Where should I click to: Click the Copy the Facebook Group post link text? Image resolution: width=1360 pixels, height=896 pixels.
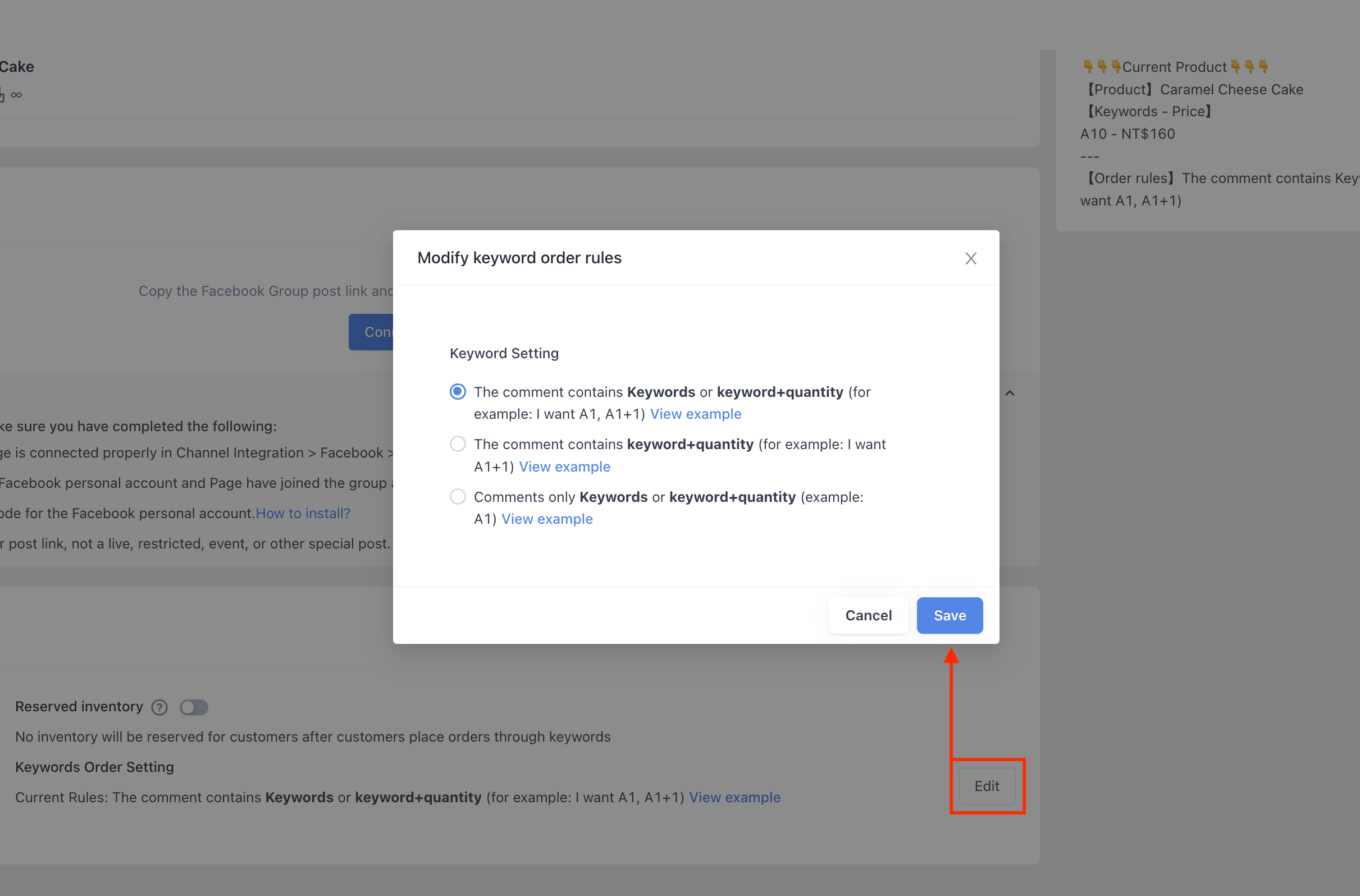click(266, 291)
